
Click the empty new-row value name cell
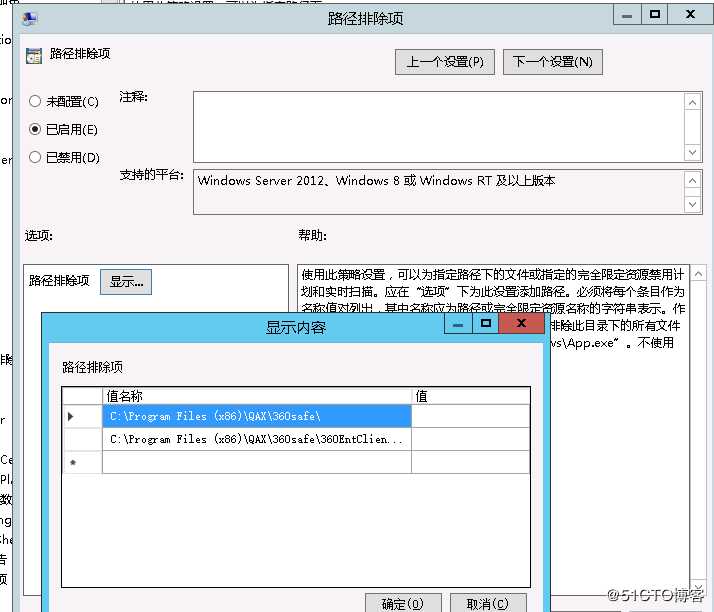point(257,462)
